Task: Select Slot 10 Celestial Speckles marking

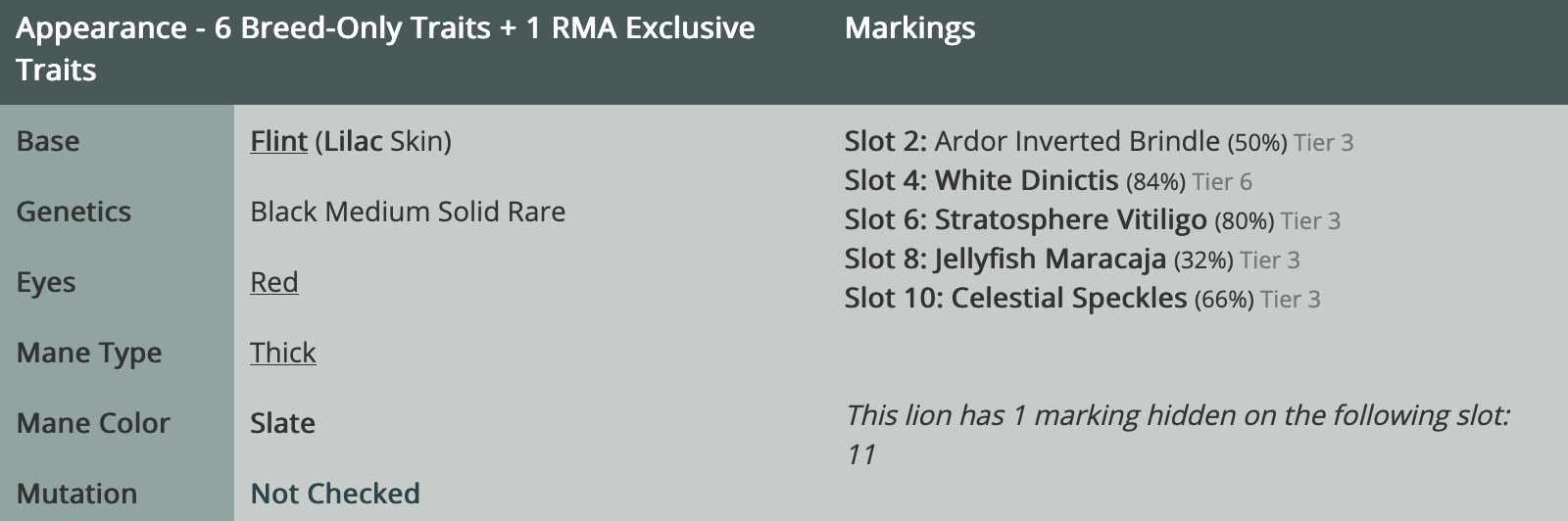Action: [x=1068, y=298]
